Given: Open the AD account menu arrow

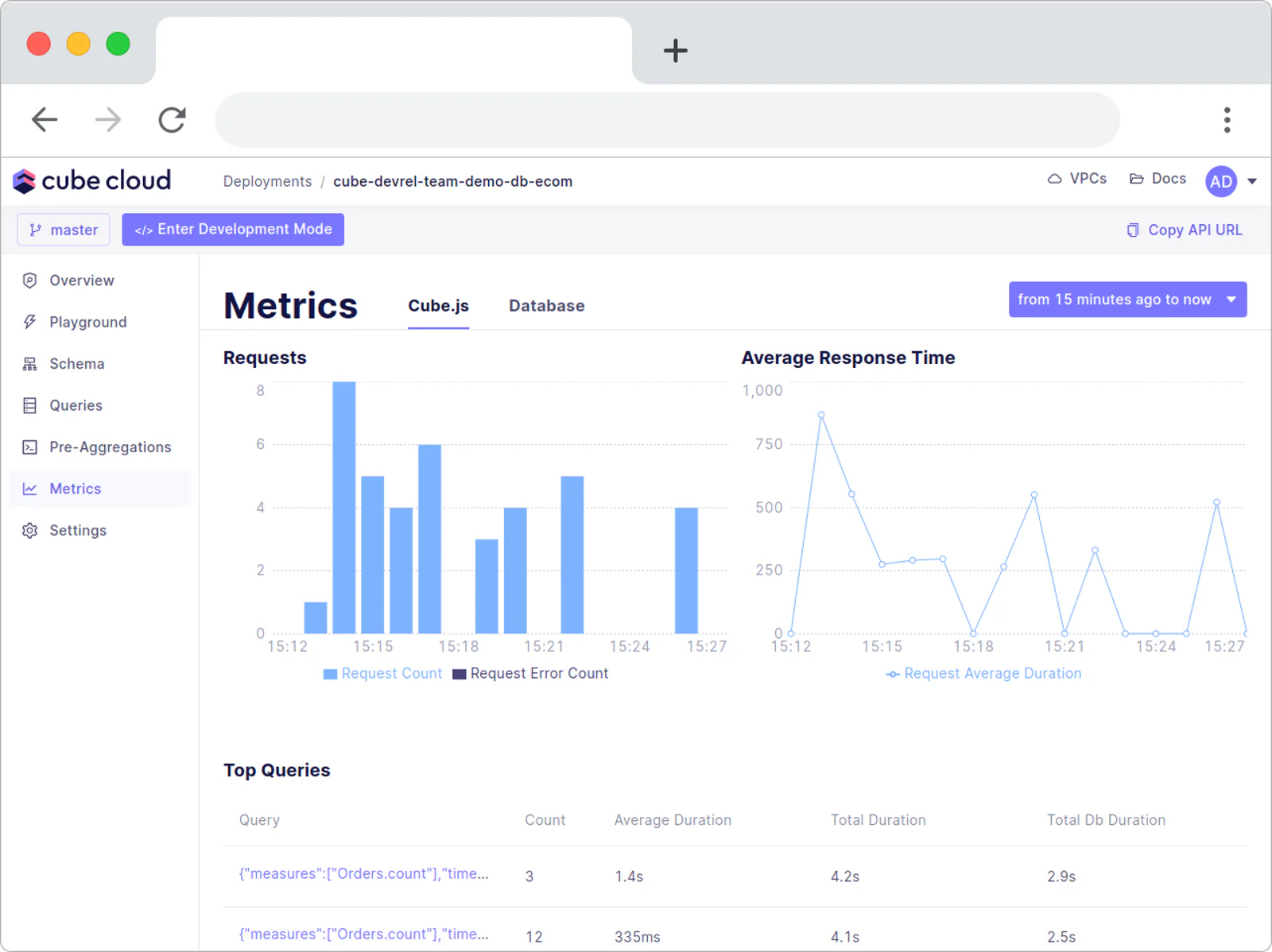Looking at the screenshot, I should (1252, 181).
